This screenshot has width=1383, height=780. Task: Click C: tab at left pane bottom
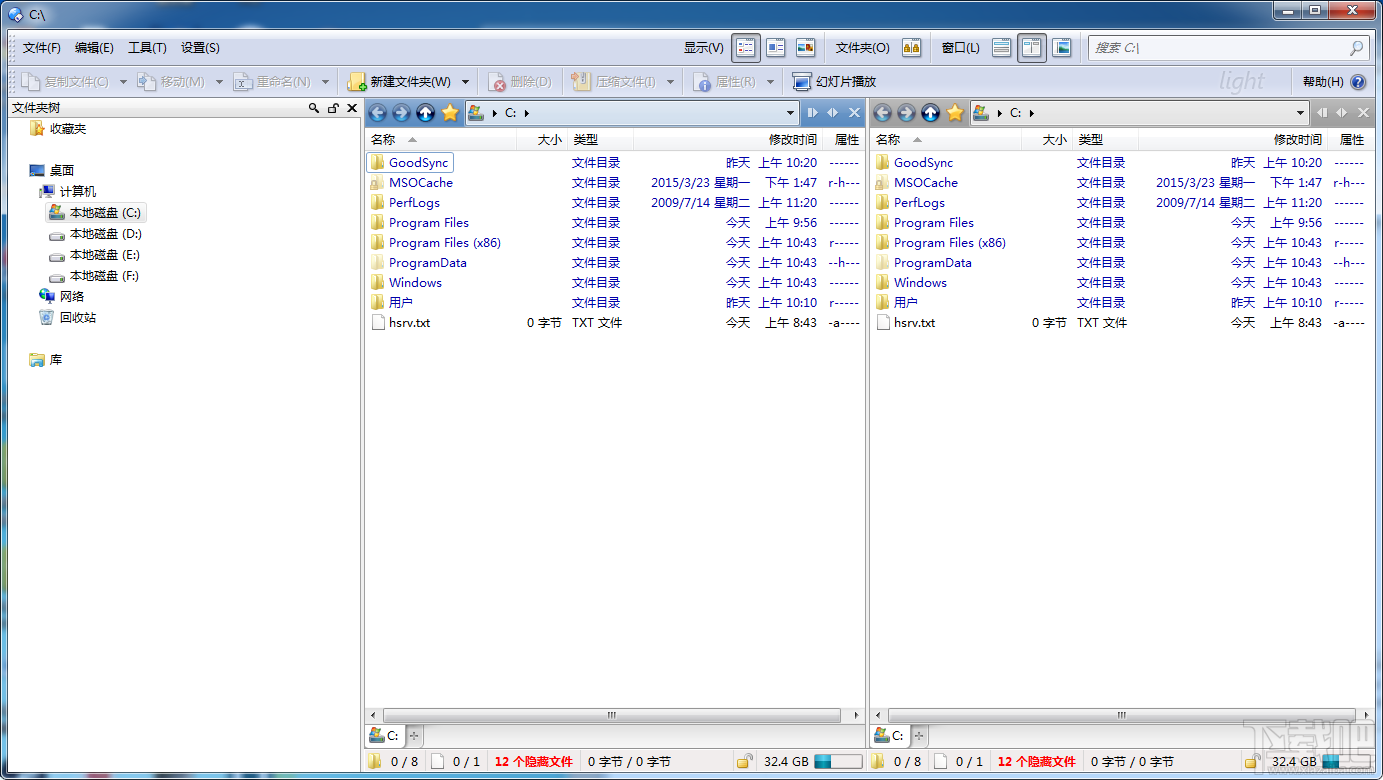pyautogui.click(x=384, y=736)
